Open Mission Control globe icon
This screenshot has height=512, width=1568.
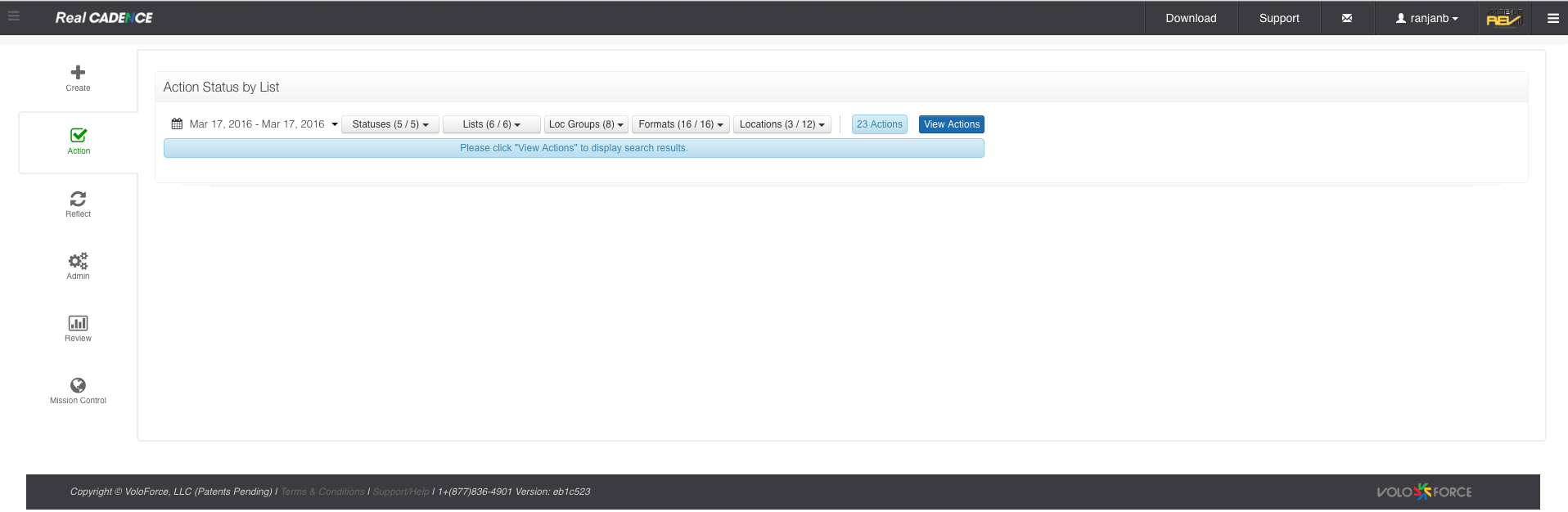point(78,385)
